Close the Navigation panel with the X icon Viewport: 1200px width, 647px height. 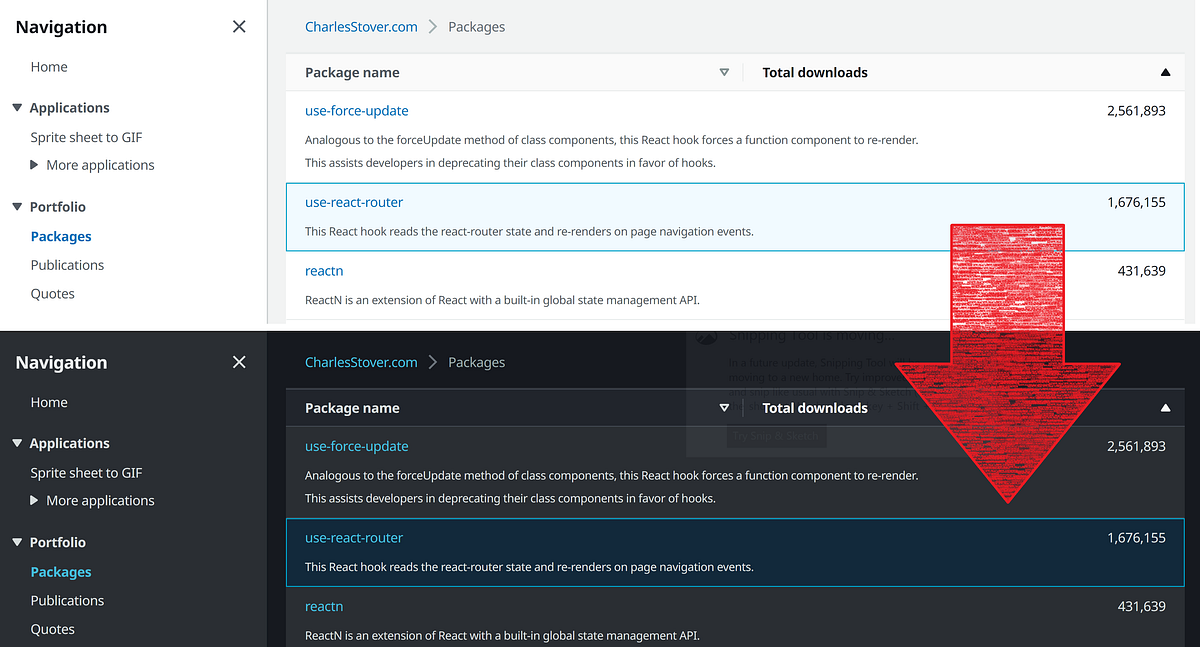[x=239, y=26]
